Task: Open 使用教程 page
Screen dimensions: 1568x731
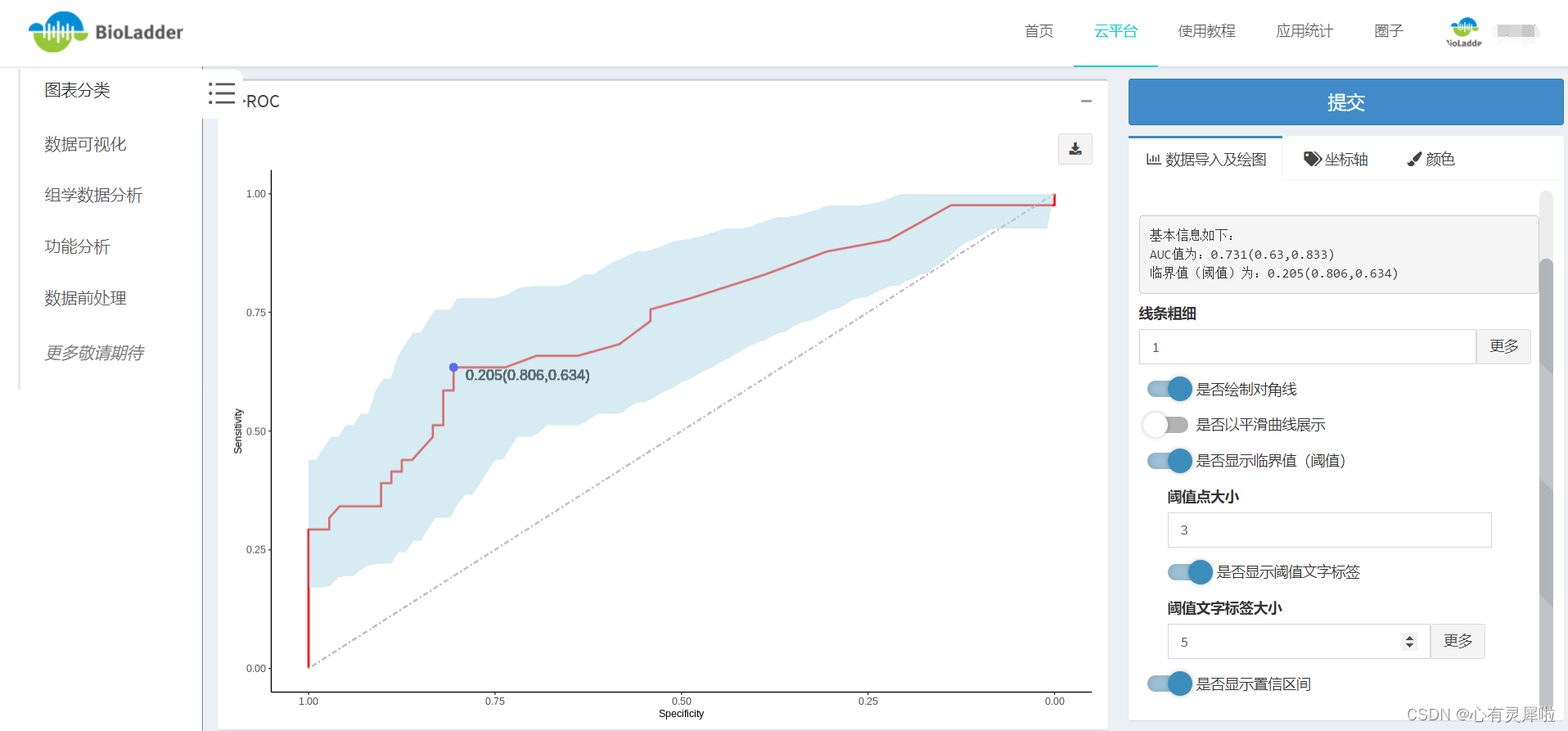Action: coord(1206,31)
